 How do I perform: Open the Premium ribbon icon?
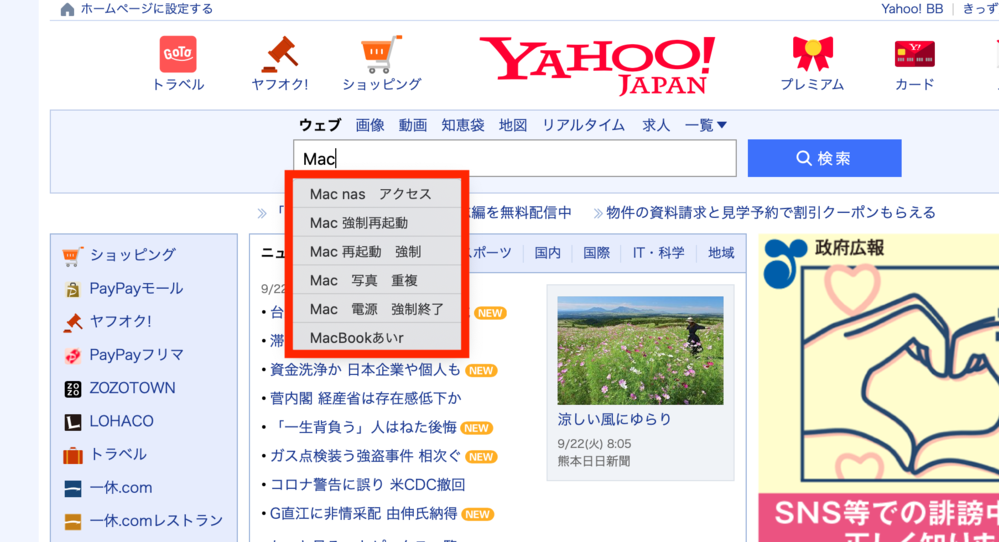(x=812, y=54)
